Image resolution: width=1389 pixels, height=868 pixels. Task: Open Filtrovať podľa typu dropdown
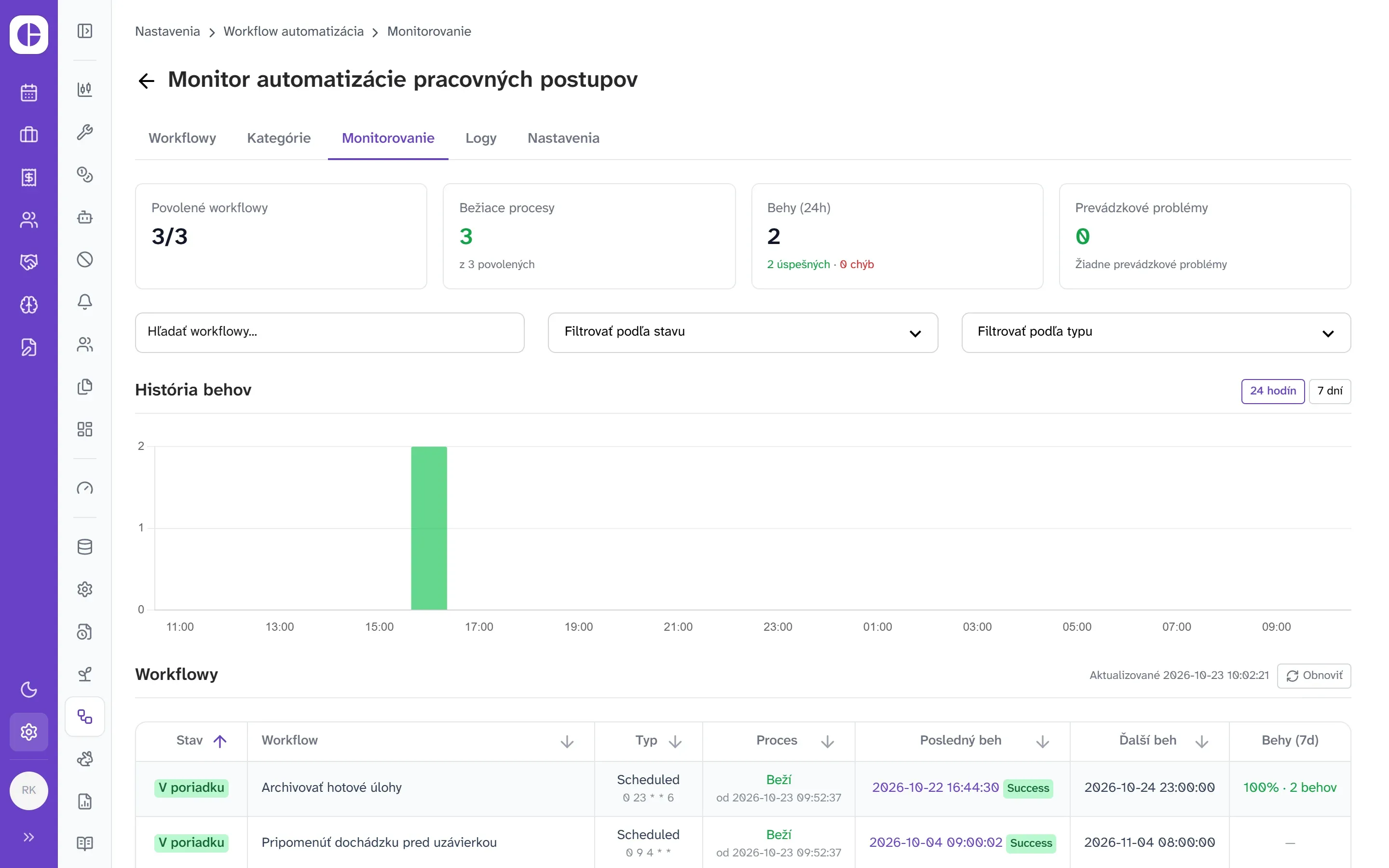coord(1156,332)
